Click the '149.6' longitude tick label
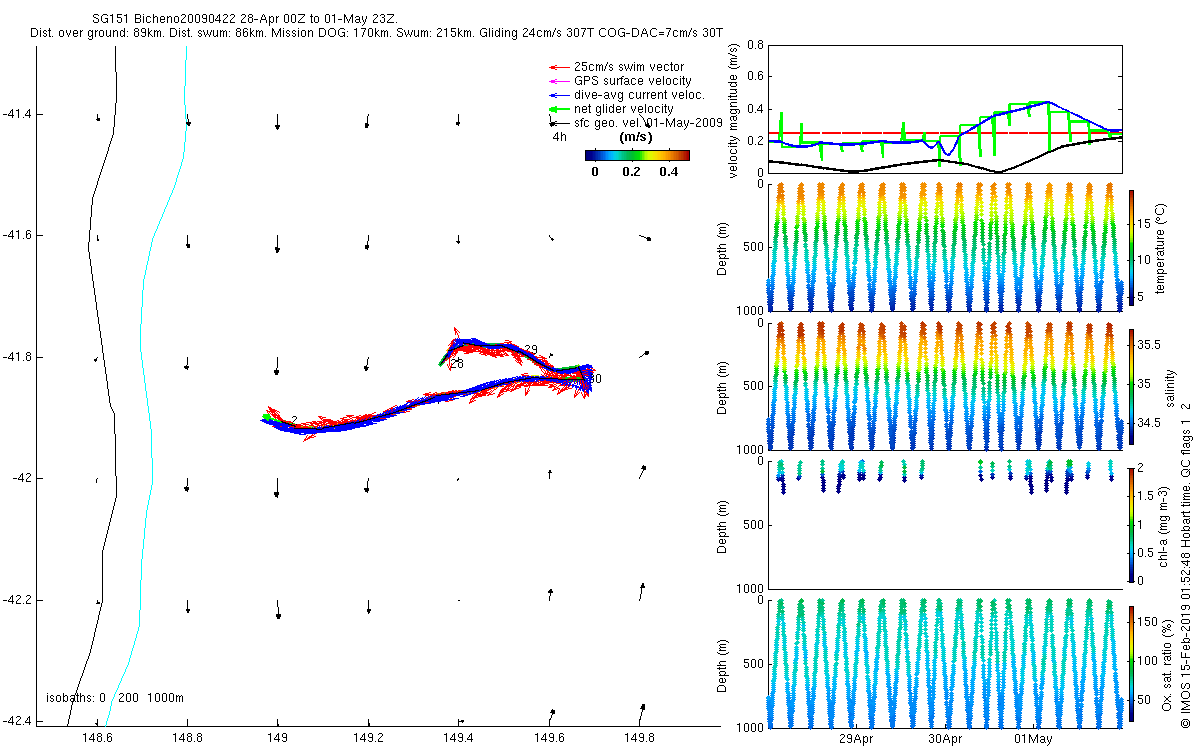 click(549, 738)
